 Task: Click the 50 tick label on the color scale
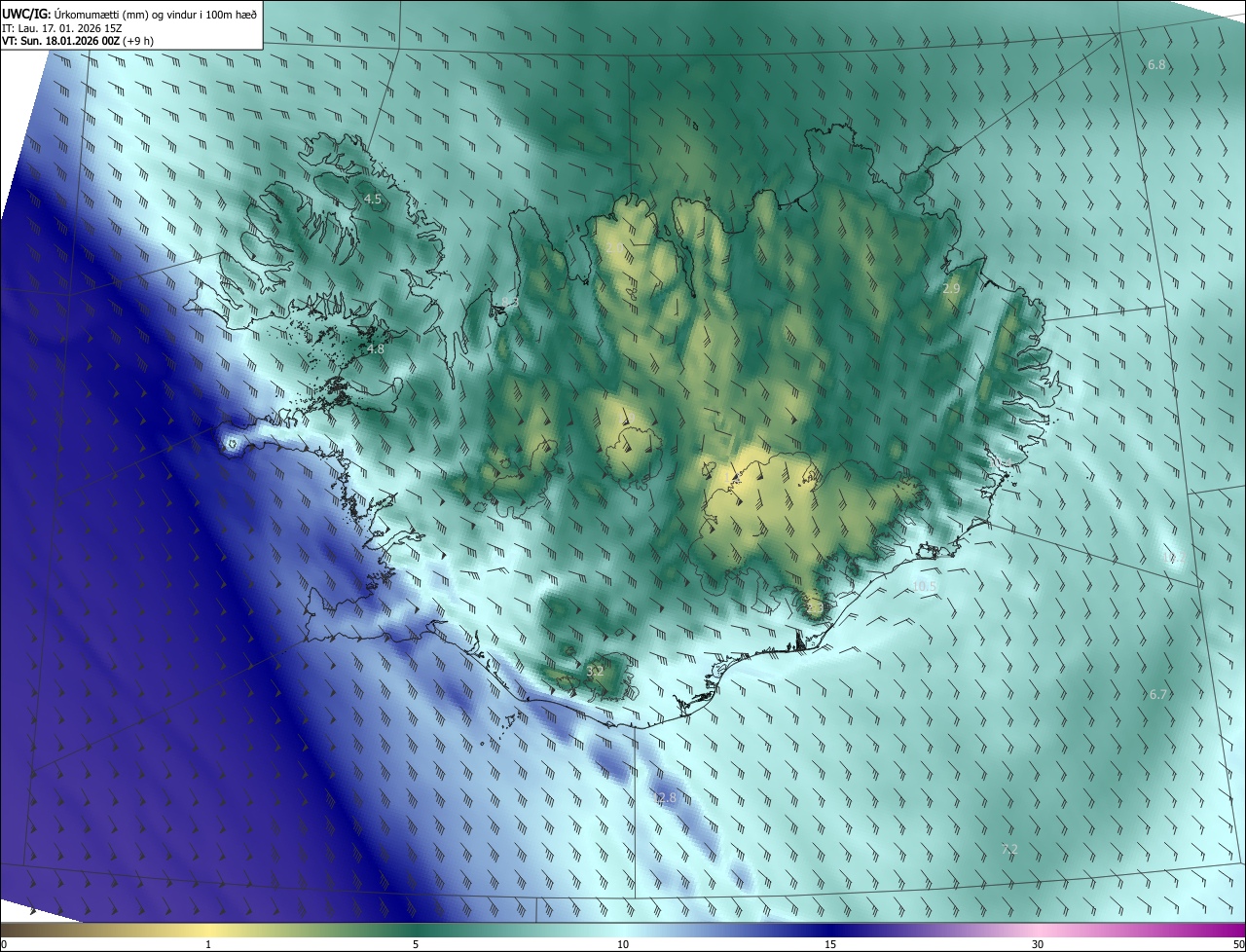(1238, 944)
